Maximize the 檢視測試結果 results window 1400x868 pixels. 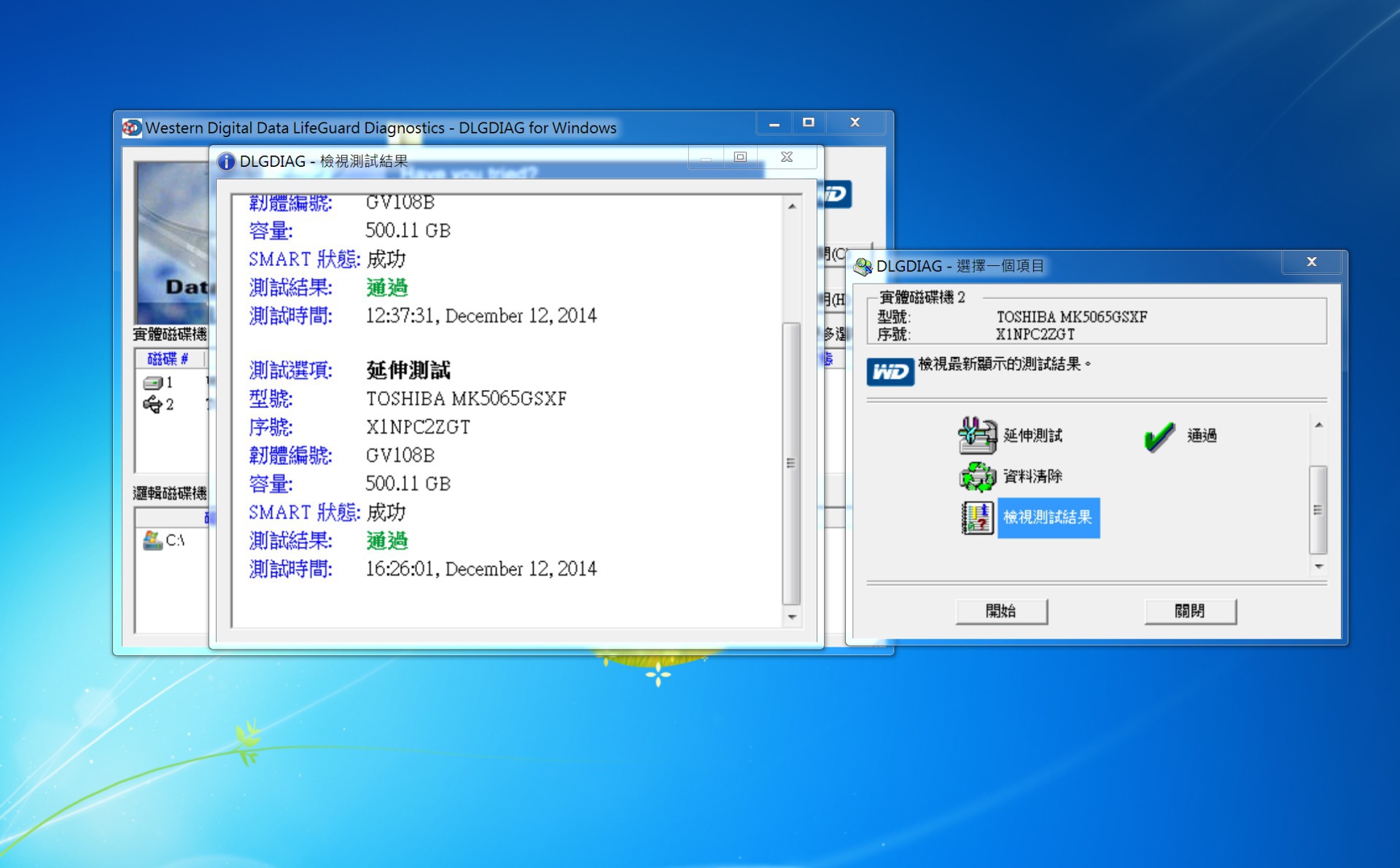click(740, 157)
